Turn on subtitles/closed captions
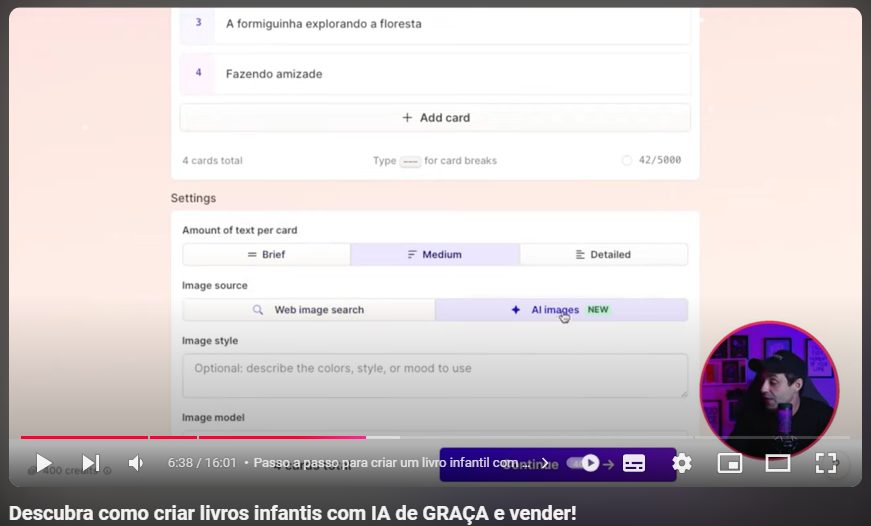The image size is (871, 526). click(x=634, y=463)
